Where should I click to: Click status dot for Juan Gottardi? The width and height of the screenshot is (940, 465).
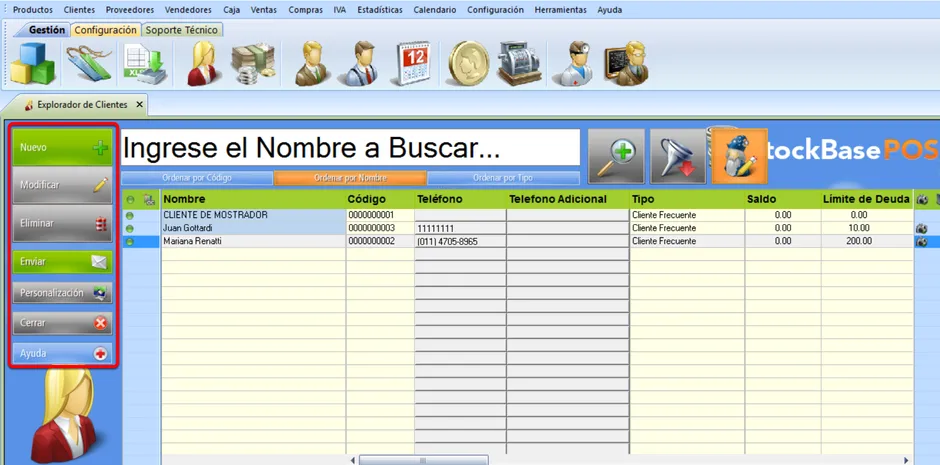[130, 228]
